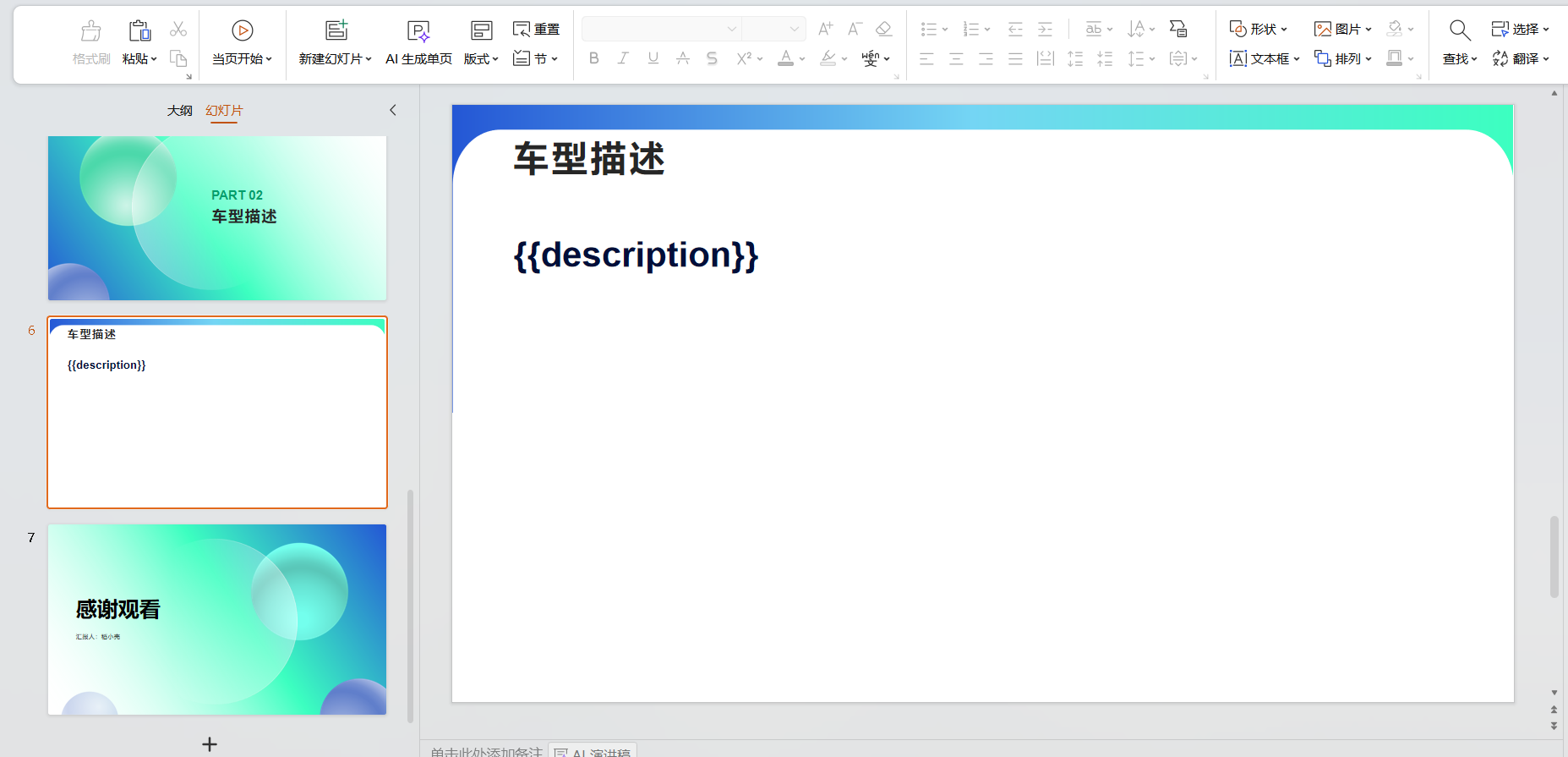The width and height of the screenshot is (1568, 757).
Task: Click the justify alignment icon
Action: 1015,58
